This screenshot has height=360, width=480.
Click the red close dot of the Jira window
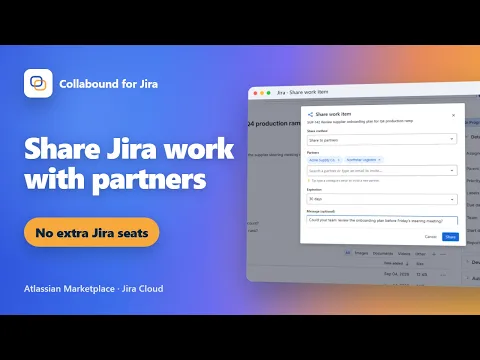click(255, 93)
